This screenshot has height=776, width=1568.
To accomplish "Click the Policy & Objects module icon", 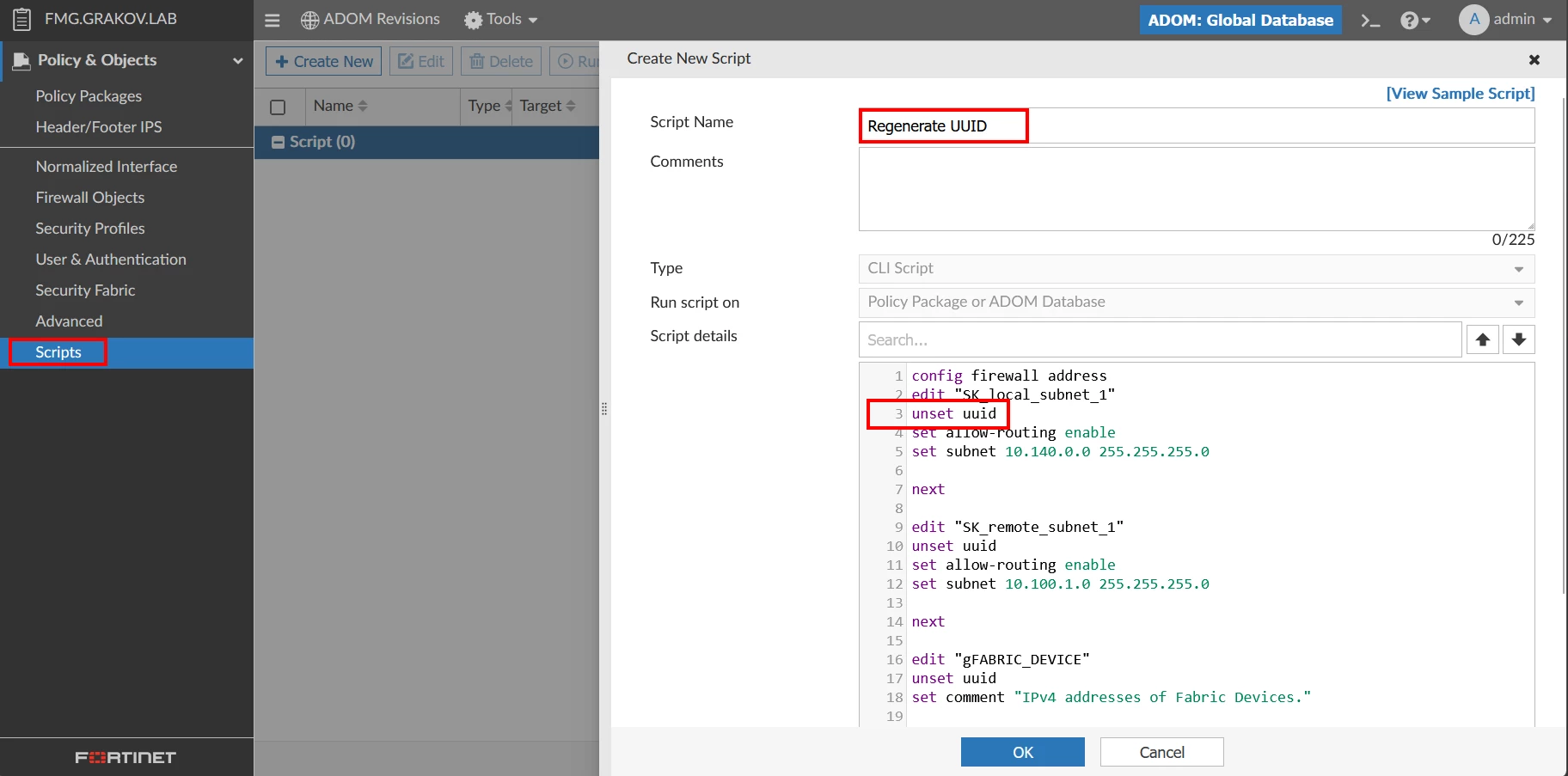I will coord(21,60).
